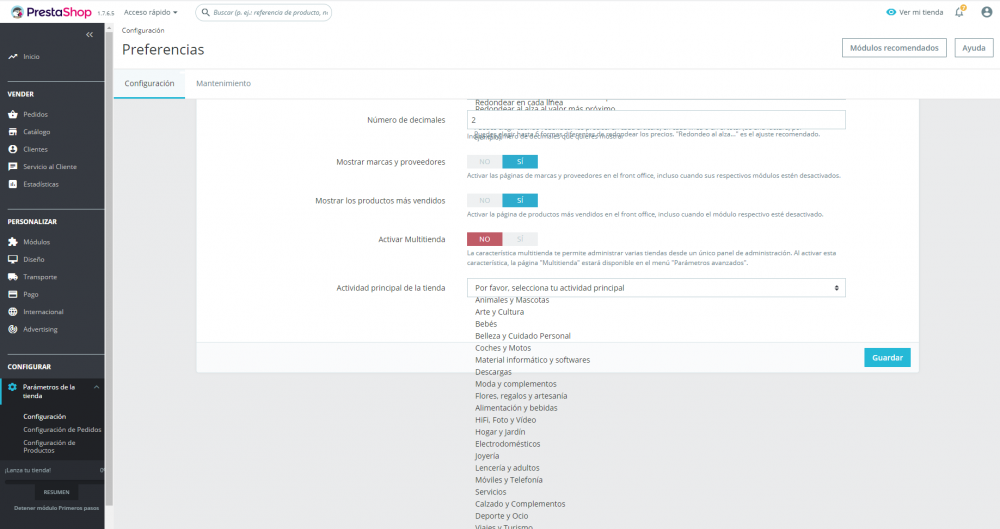
Task: Open Configuración de Pedidos in the sidebar
Action: pos(62,429)
